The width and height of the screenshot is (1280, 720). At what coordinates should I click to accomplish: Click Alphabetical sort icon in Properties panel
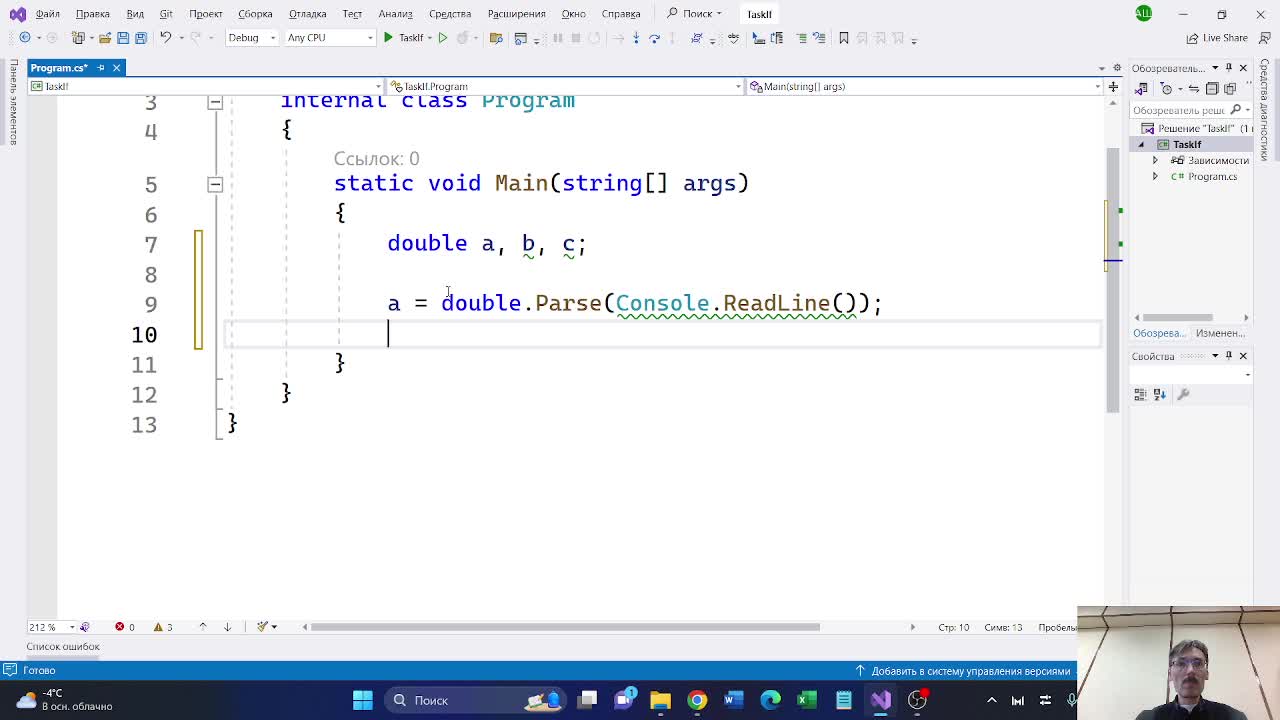click(x=1160, y=395)
